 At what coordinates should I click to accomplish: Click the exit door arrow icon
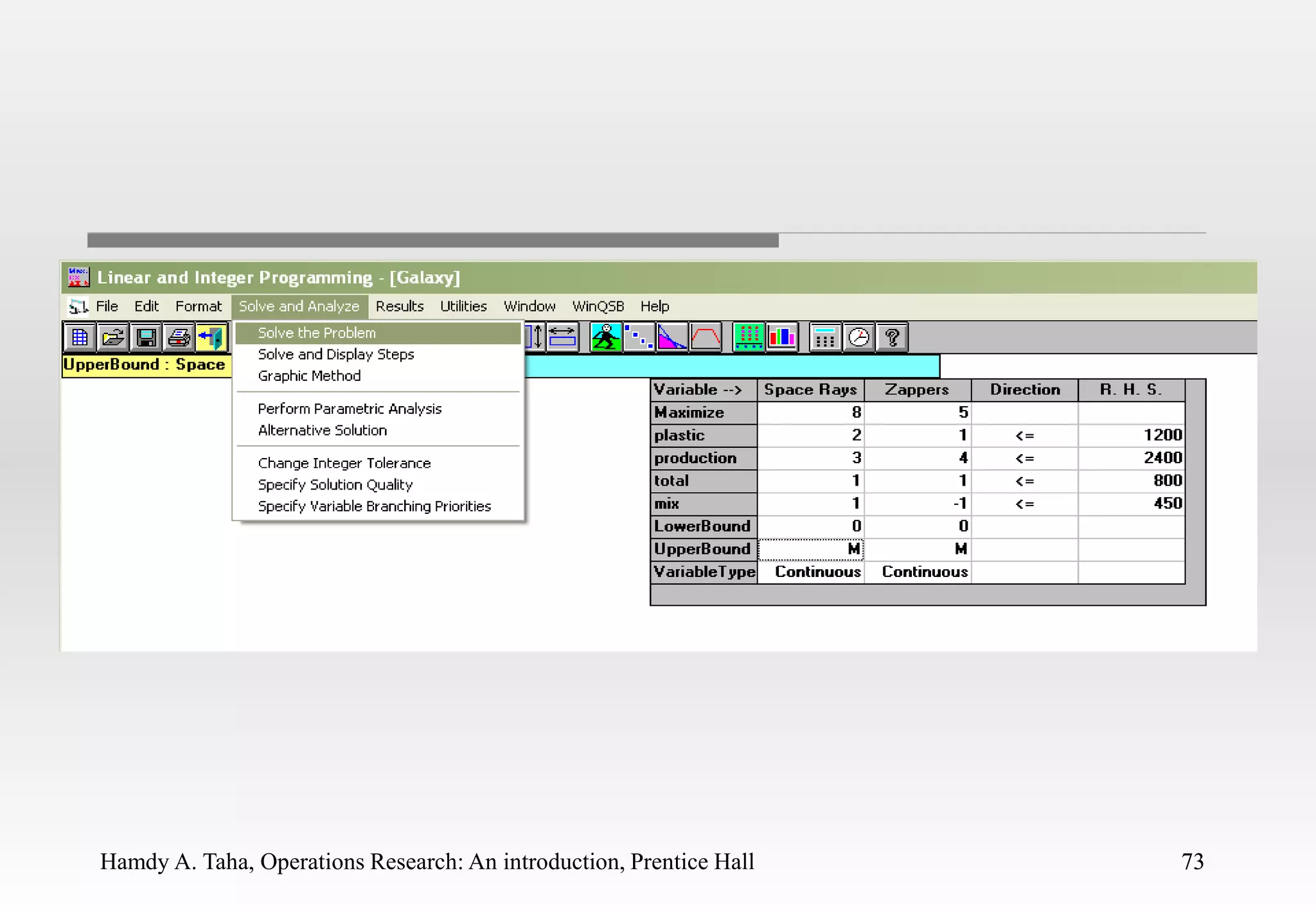point(212,337)
